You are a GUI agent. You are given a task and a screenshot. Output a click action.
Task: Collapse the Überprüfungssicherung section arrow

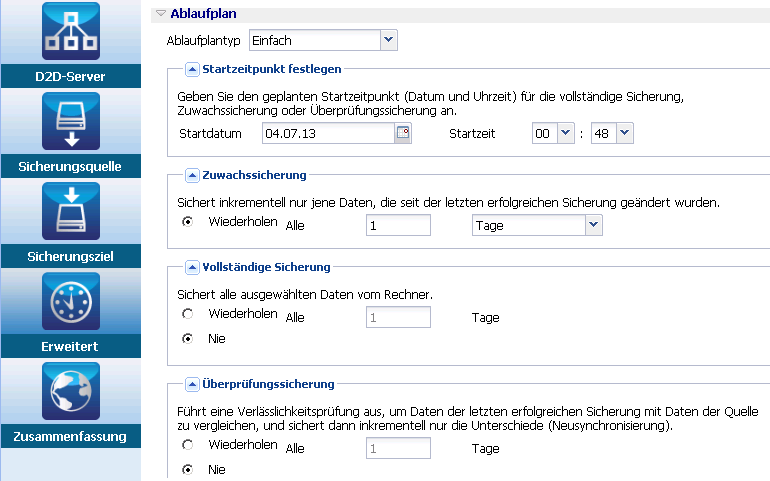point(193,384)
